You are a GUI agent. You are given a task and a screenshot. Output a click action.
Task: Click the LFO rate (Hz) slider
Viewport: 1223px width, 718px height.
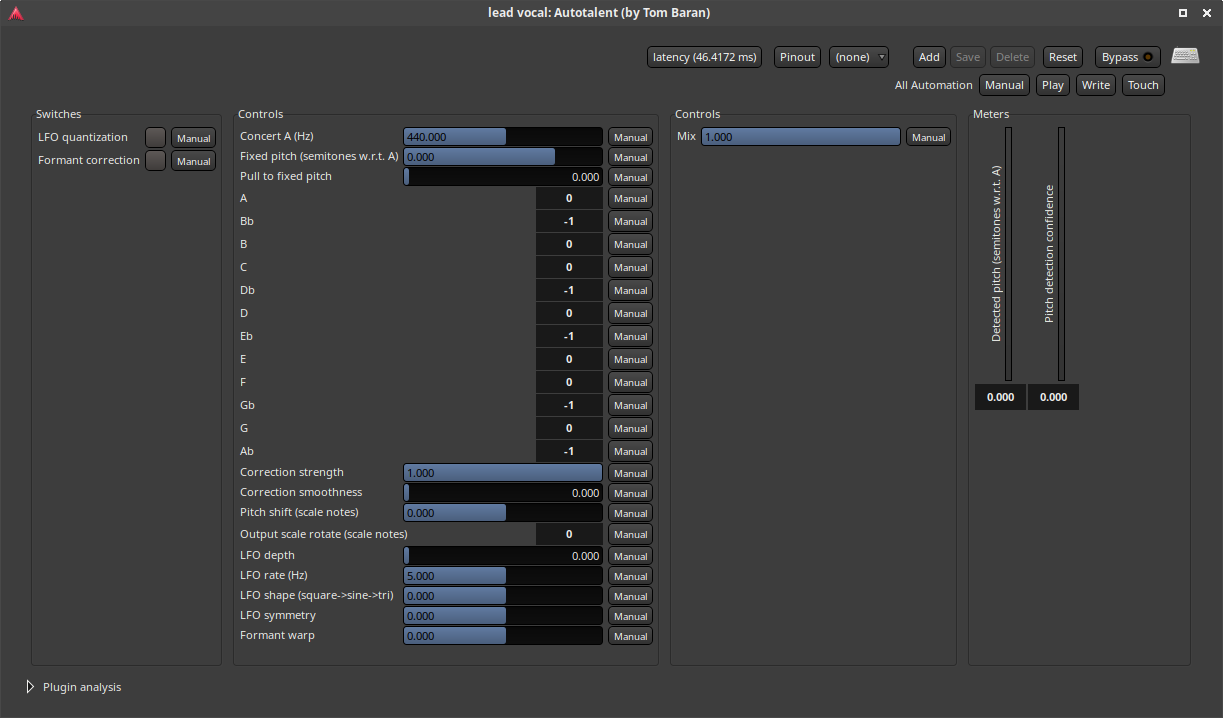click(x=503, y=576)
